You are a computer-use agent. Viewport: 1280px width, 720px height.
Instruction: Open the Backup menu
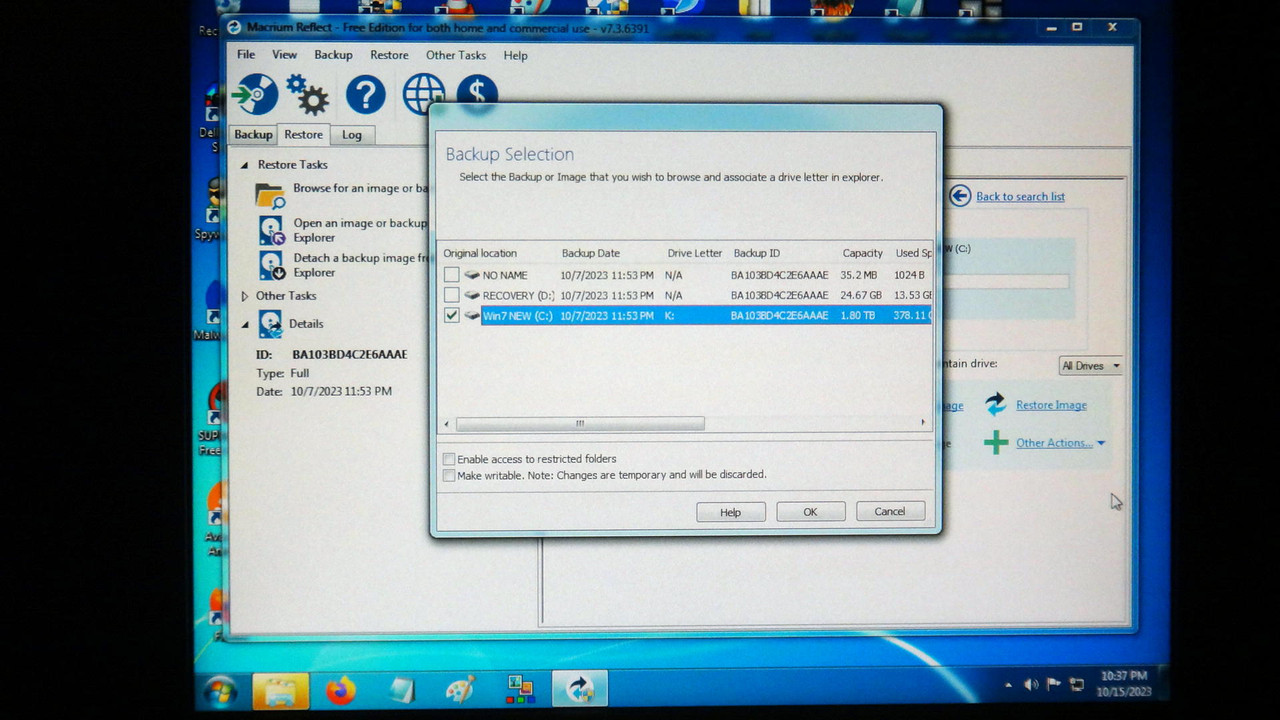pos(333,55)
